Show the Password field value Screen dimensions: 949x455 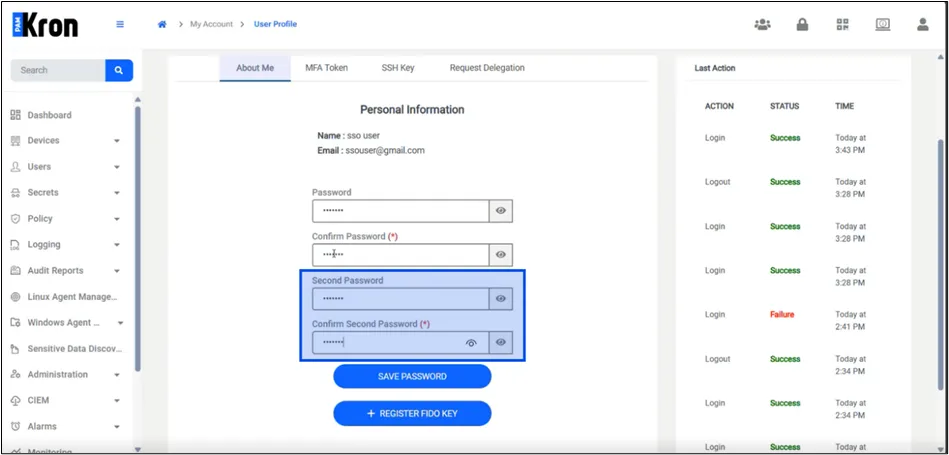501,211
